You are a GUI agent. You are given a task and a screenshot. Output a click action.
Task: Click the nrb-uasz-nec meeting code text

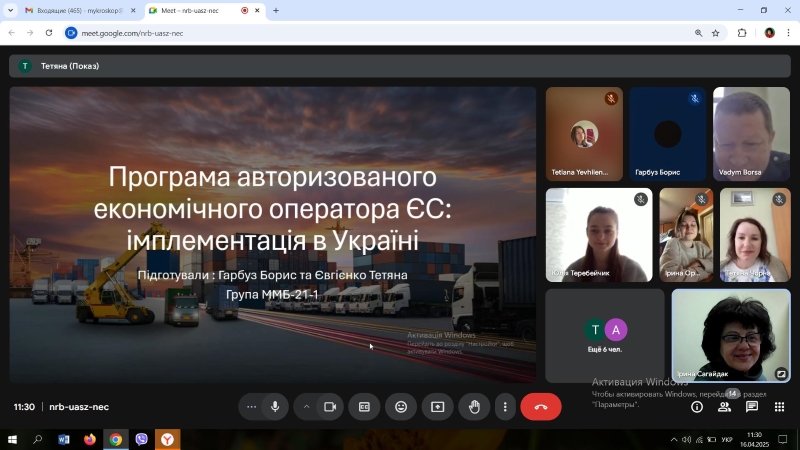point(79,407)
